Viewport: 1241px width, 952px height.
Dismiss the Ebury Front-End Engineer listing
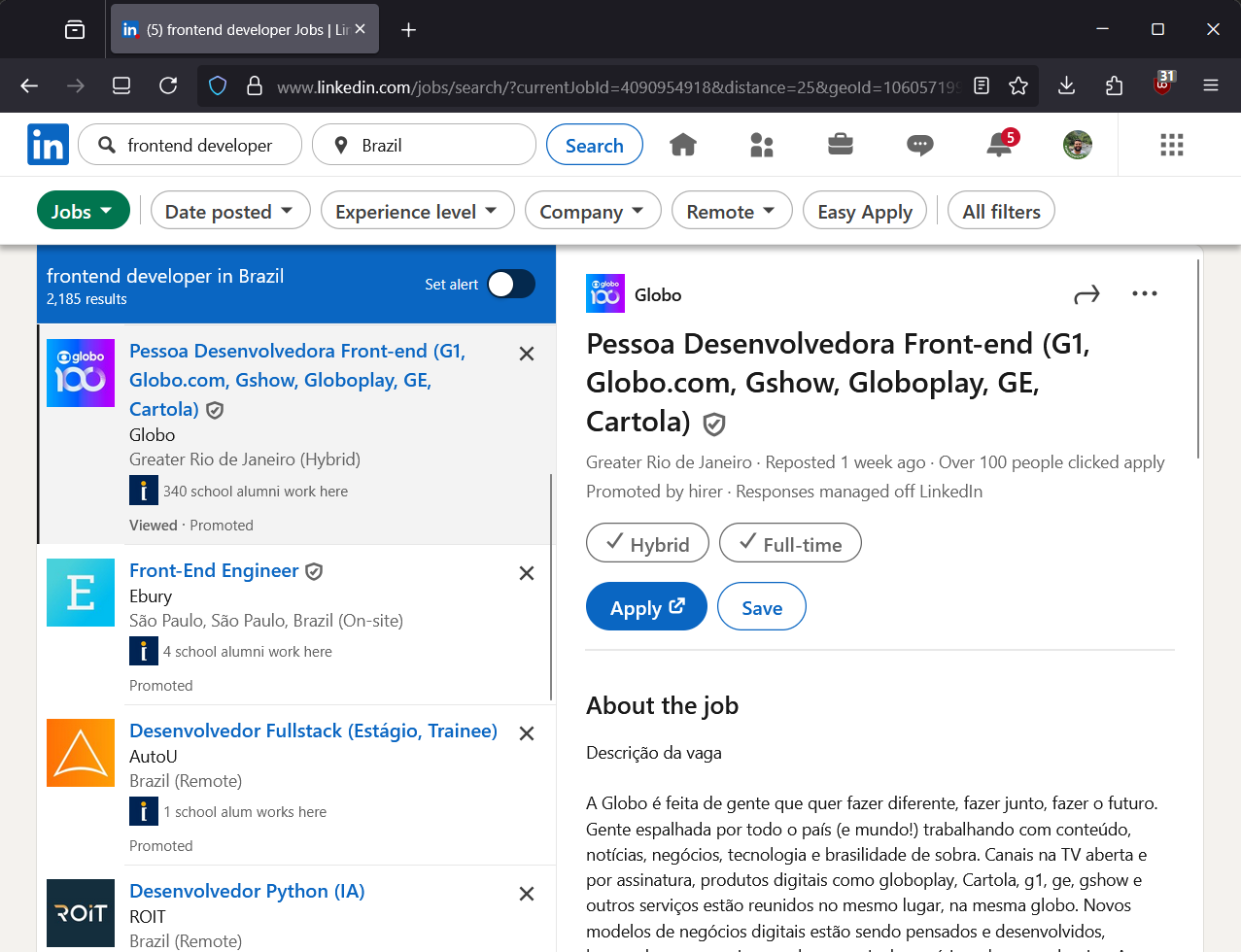(x=527, y=573)
